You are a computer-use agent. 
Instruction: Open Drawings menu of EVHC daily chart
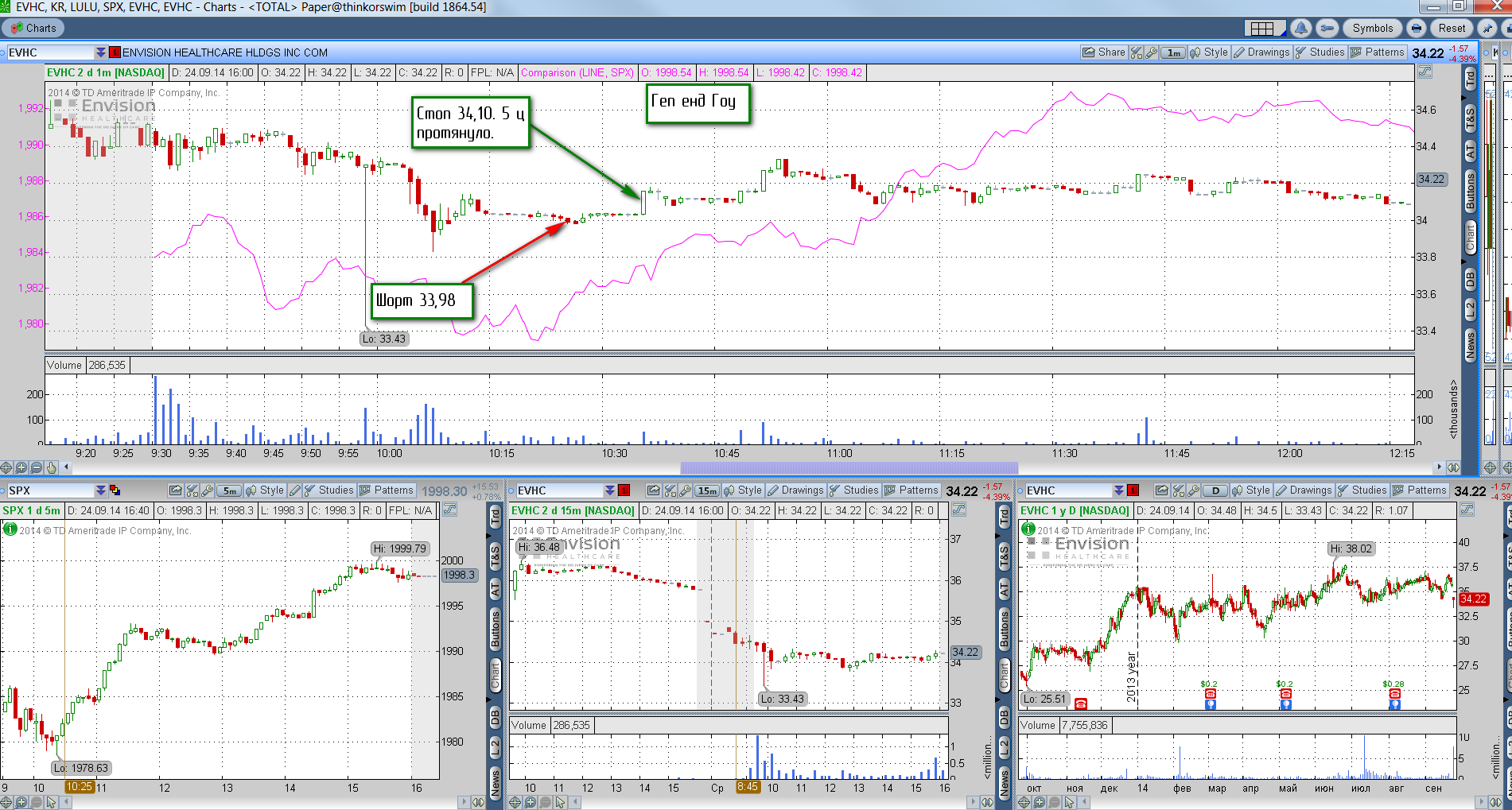(1304, 490)
